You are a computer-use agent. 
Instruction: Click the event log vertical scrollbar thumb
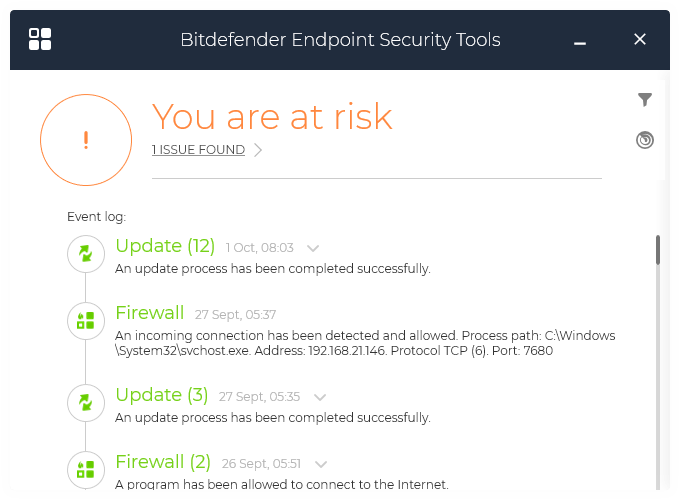click(x=657, y=250)
